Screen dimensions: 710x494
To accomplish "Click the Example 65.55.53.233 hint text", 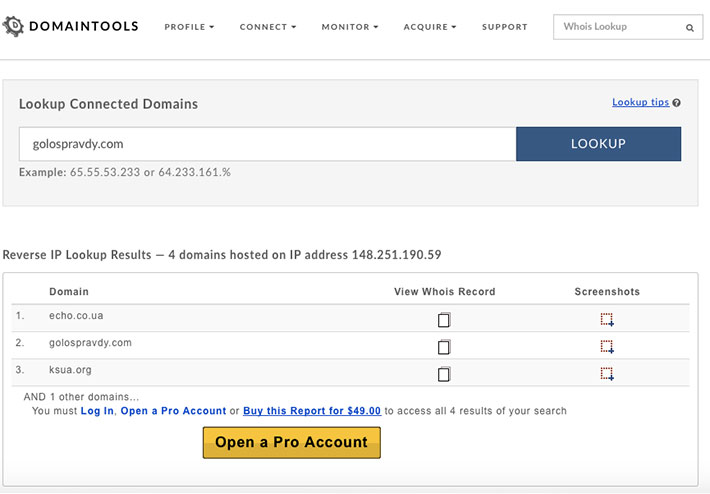I will (x=125, y=173).
